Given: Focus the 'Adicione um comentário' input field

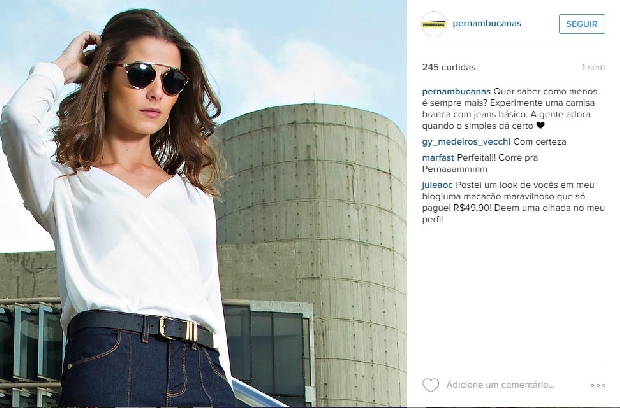Looking at the screenshot, I should tap(500, 385).
